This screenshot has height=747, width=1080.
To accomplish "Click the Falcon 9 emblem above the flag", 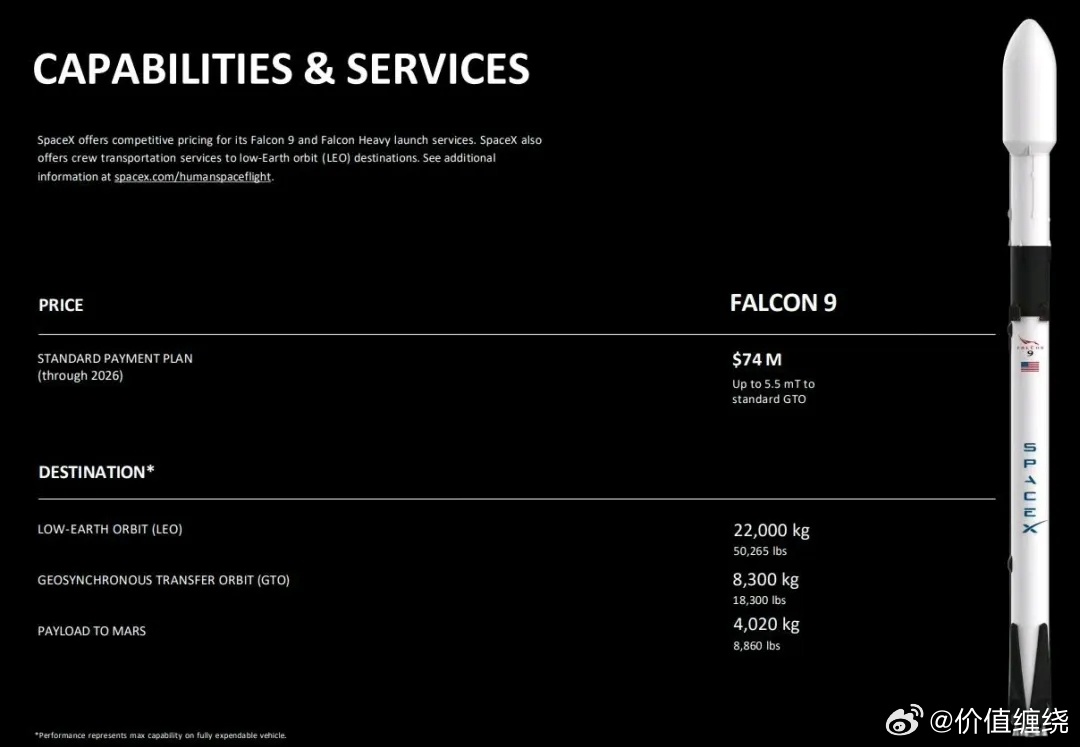I will pyautogui.click(x=1029, y=348).
